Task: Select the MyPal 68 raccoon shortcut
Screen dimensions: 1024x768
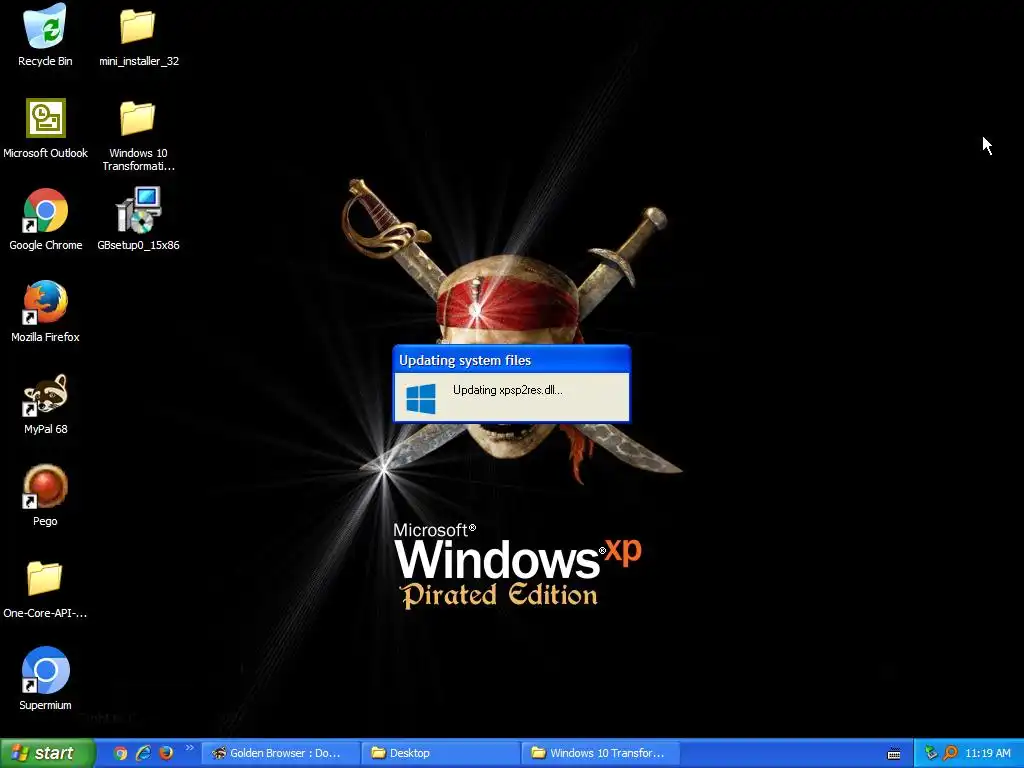Action: tap(45, 404)
